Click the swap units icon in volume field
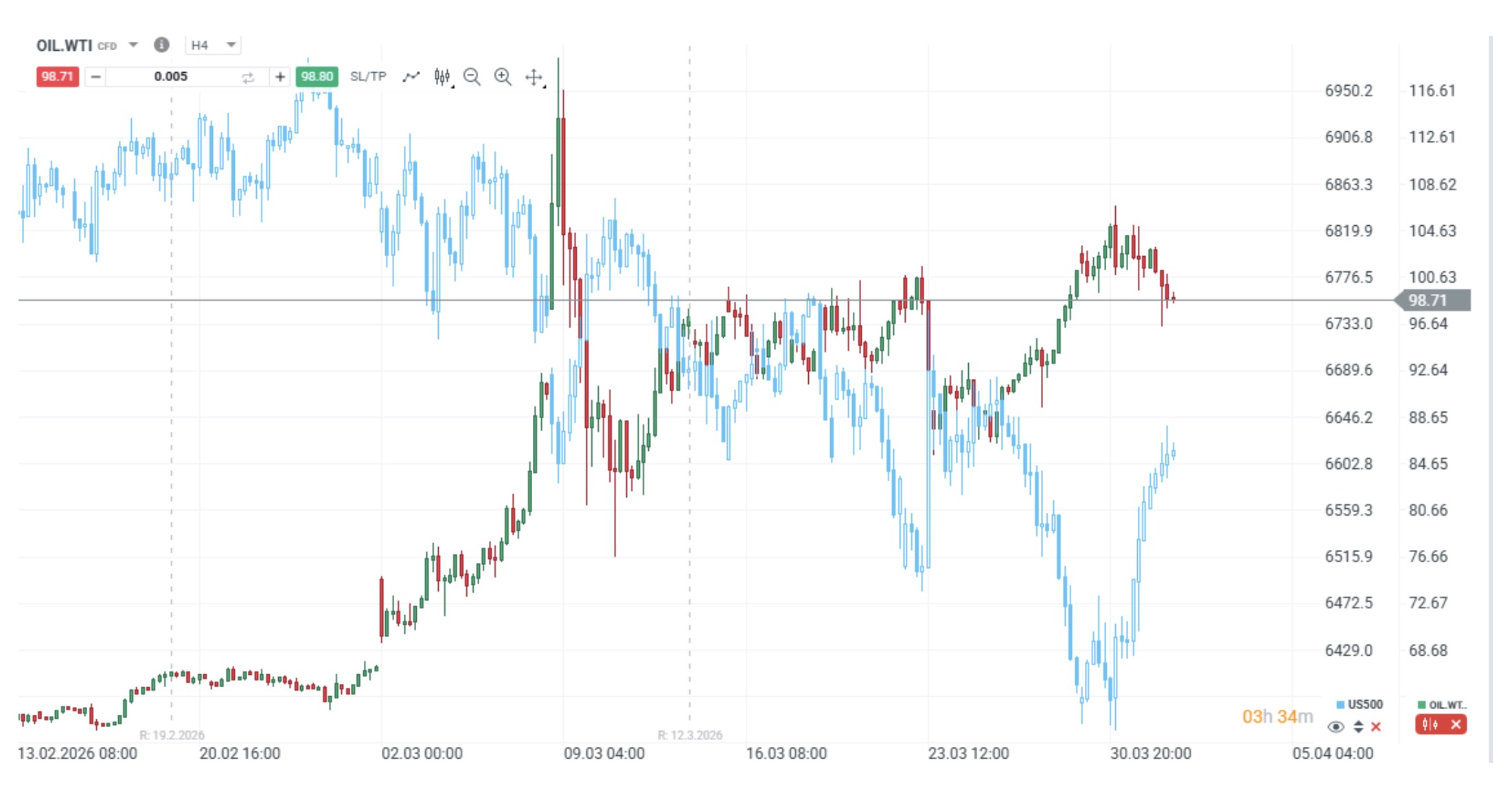 (248, 78)
